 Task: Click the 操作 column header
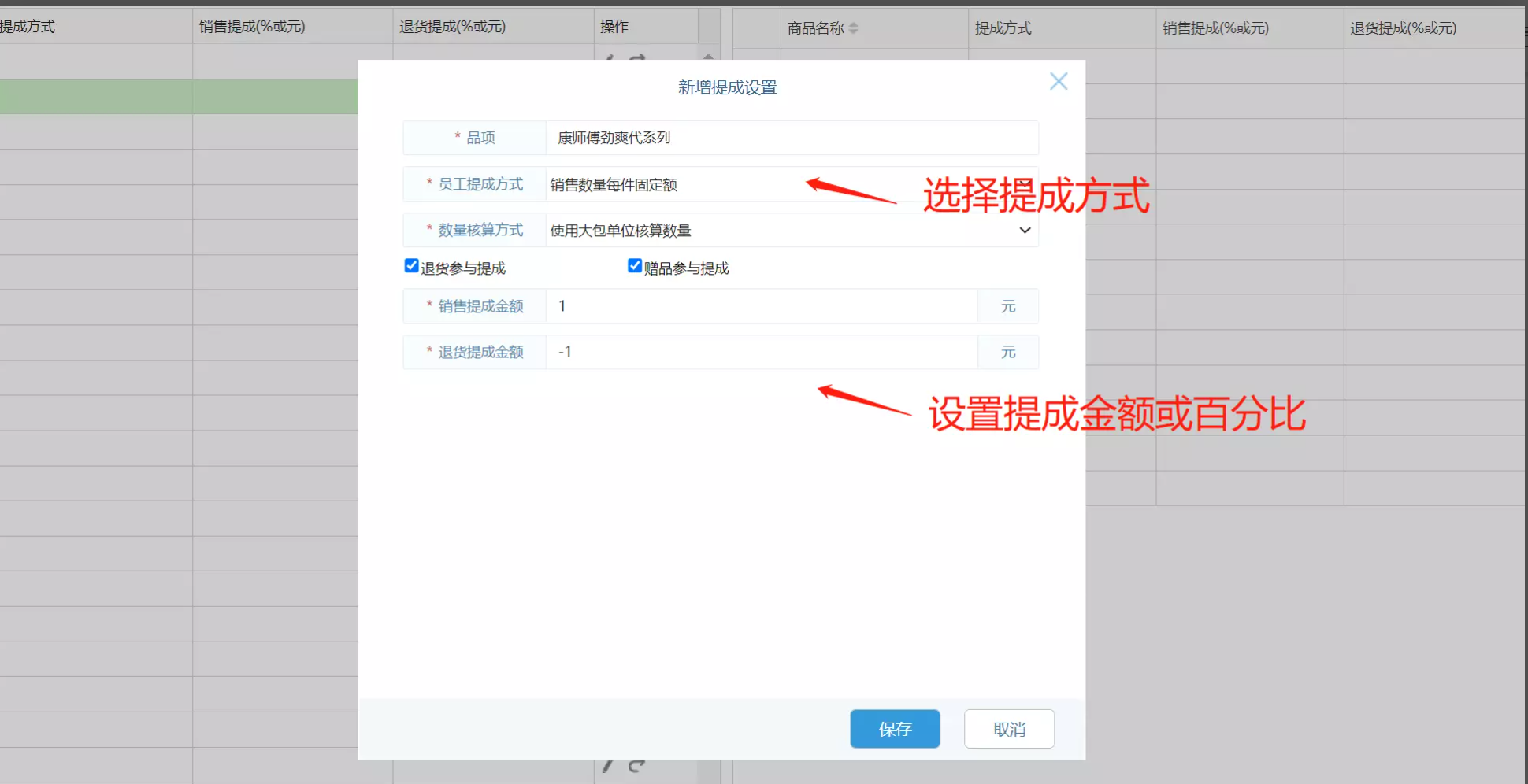click(614, 27)
